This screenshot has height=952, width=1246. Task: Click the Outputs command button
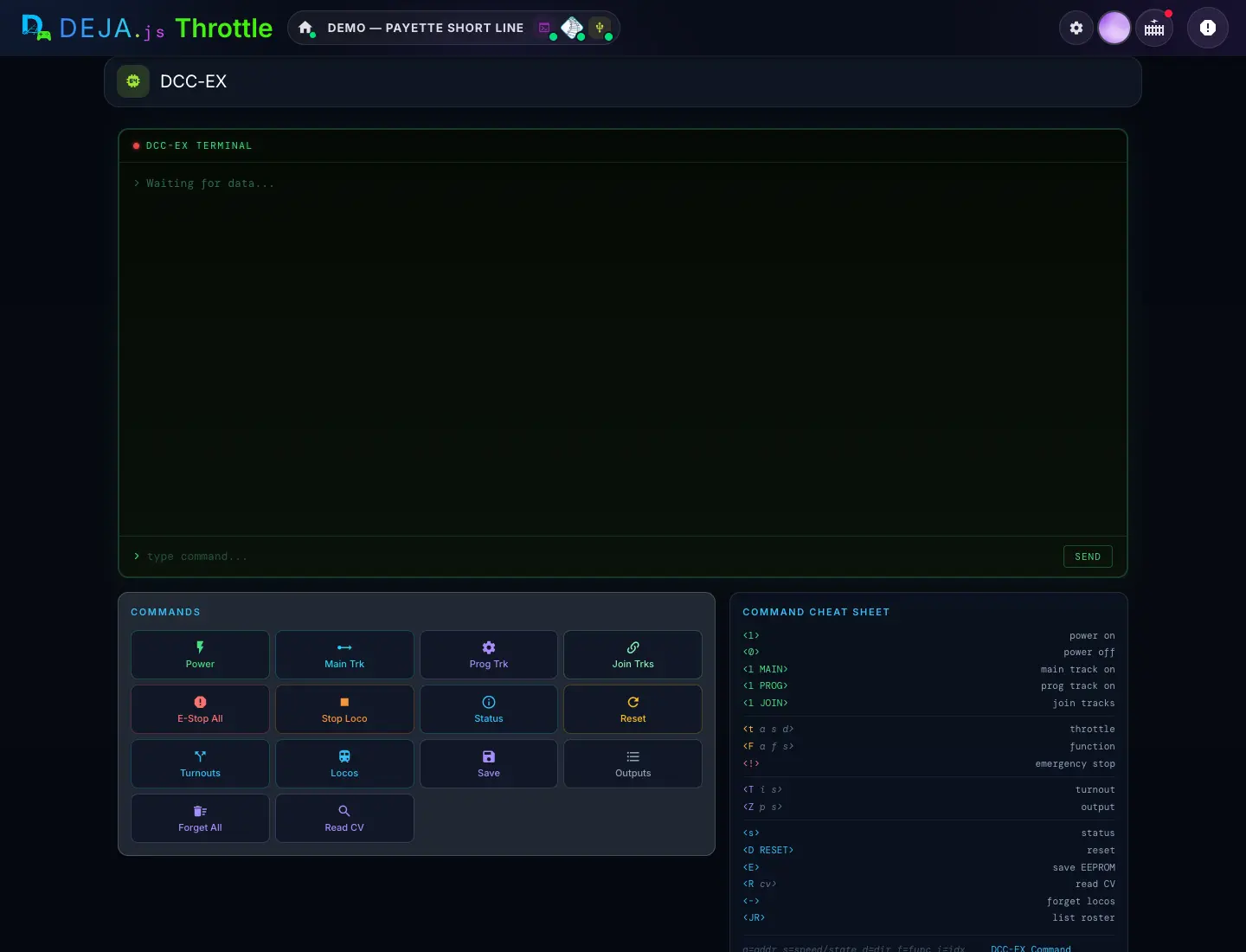pyautogui.click(x=633, y=763)
